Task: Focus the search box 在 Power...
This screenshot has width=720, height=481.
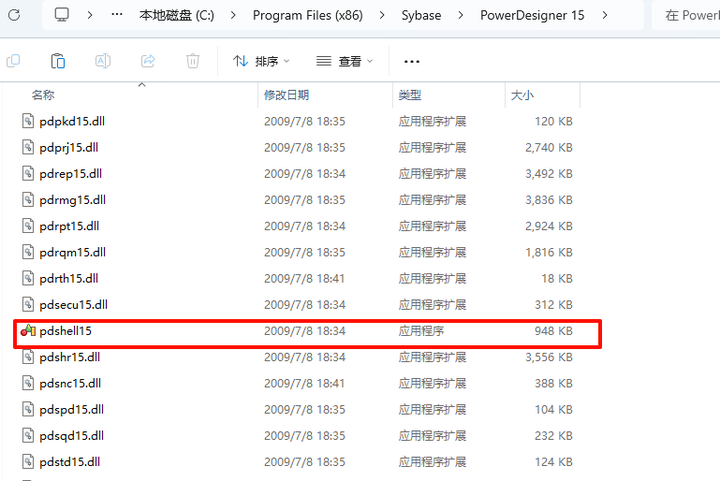Action: (x=686, y=15)
